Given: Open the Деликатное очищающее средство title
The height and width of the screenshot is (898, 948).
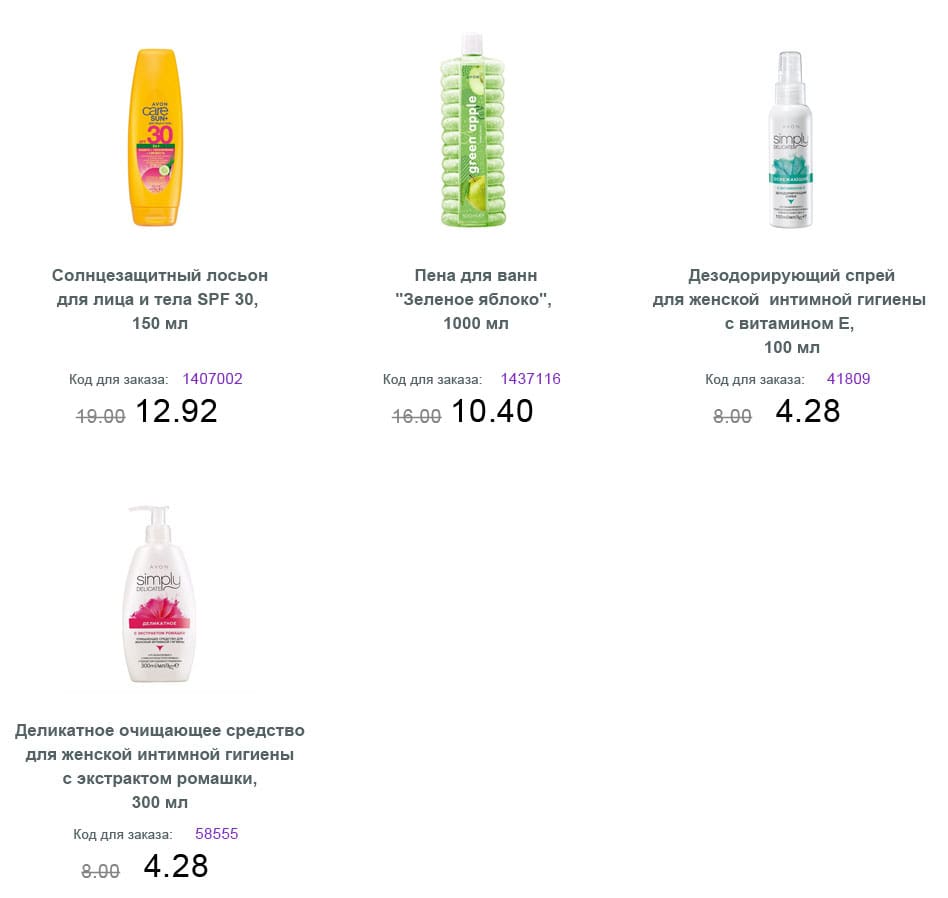Looking at the screenshot, I should (160, 766).
